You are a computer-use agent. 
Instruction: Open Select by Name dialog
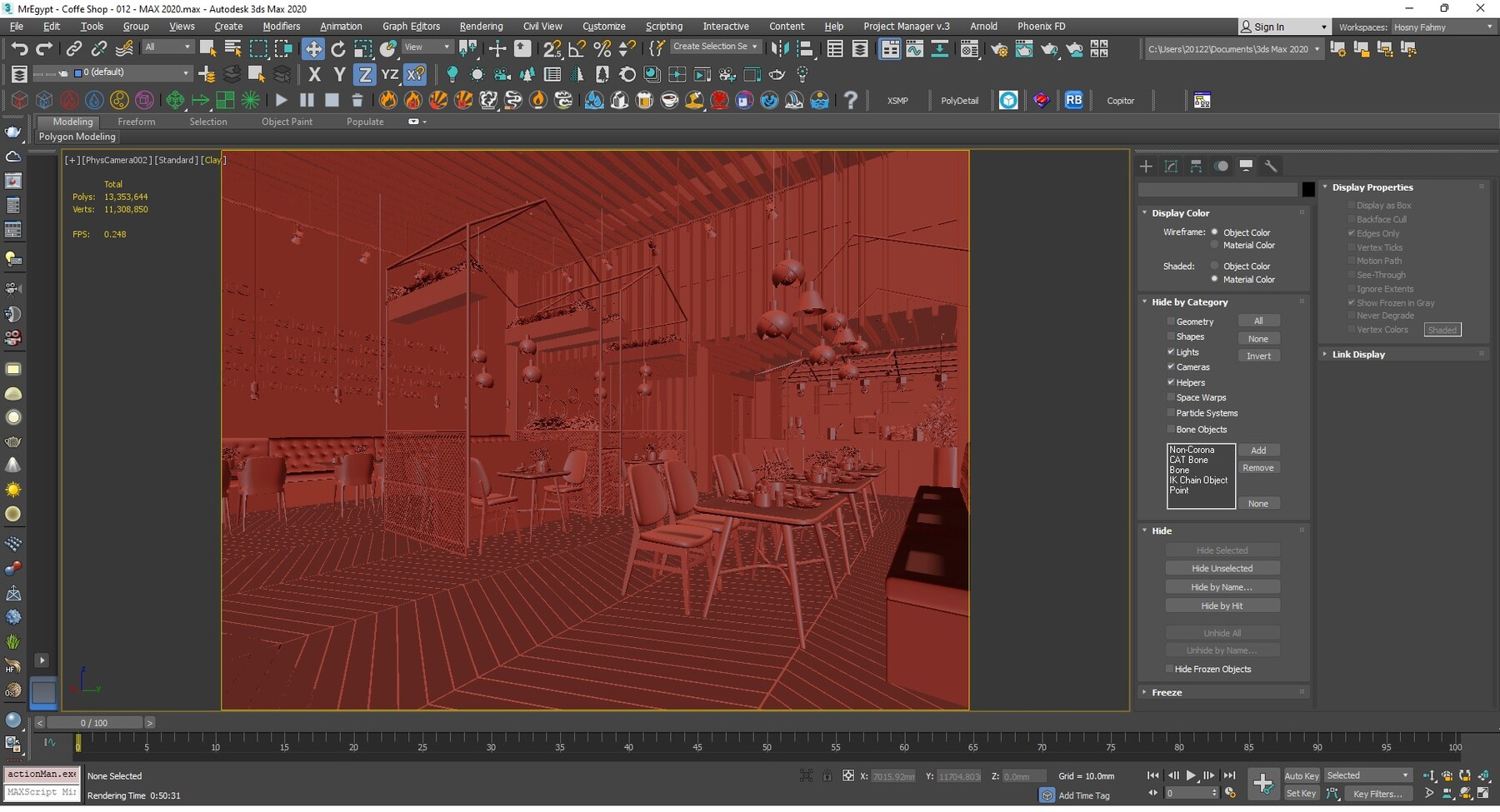(x=232, y=47)
